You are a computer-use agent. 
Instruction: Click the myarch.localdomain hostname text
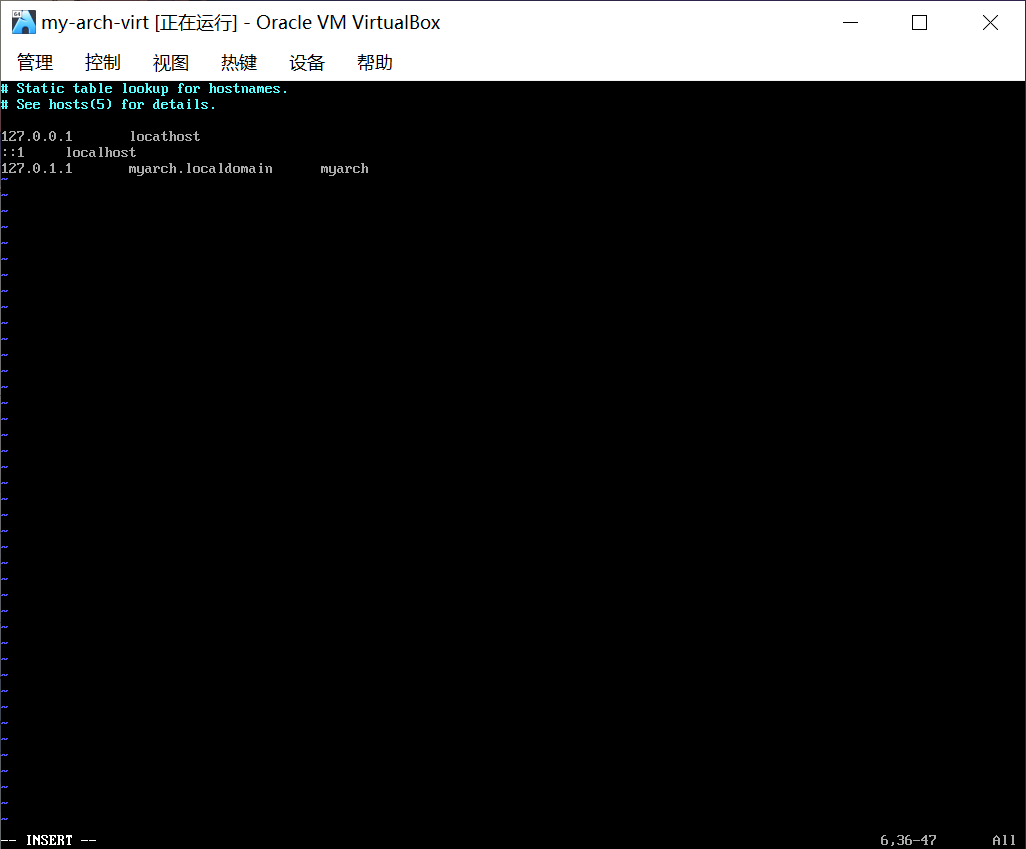click(x=200, y=169)
